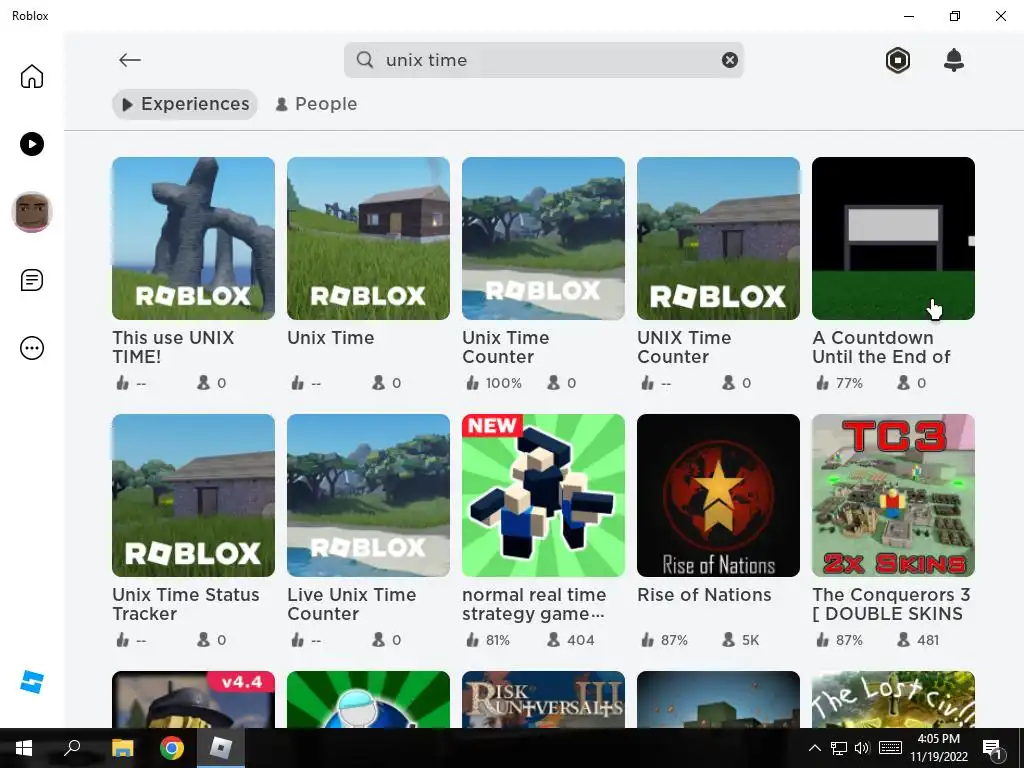Image resolution: width=1024 pixels, height=768 pixels.
Task: Click the Unix Time Status Tracker title
Action: (x=185, y=604)
